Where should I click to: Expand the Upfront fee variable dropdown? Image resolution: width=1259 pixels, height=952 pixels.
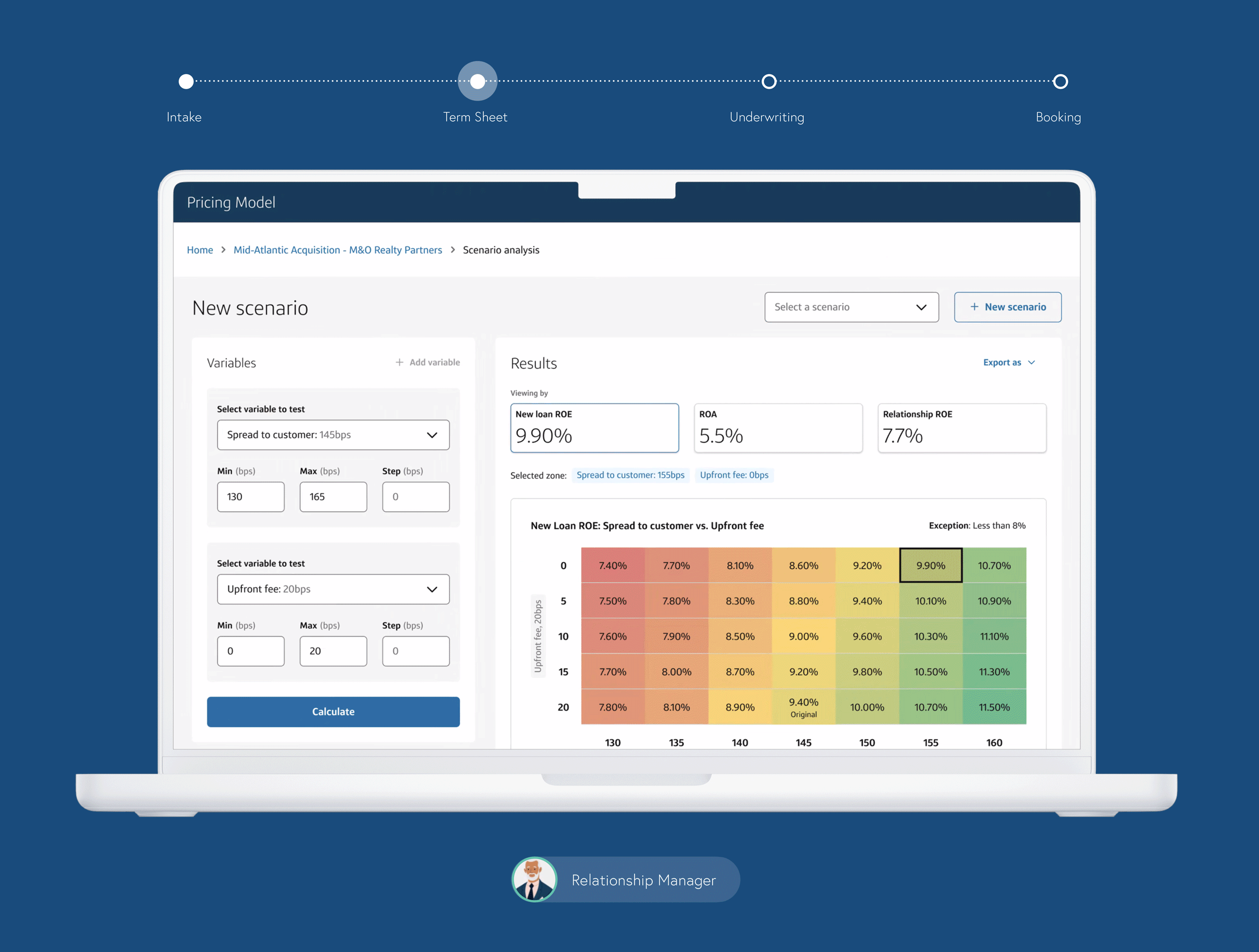[333, 589]
